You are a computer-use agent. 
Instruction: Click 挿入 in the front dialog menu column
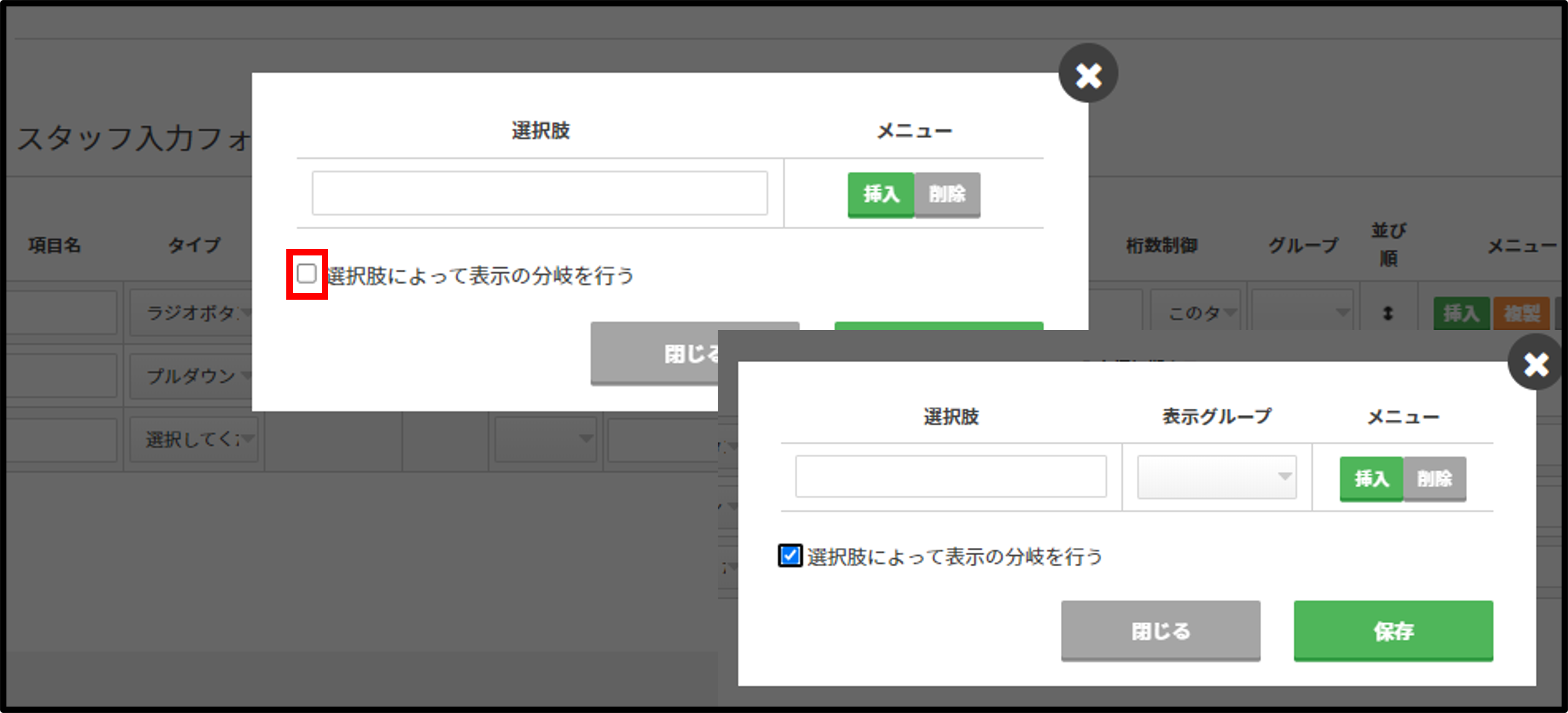click(x=1371, y=479)
